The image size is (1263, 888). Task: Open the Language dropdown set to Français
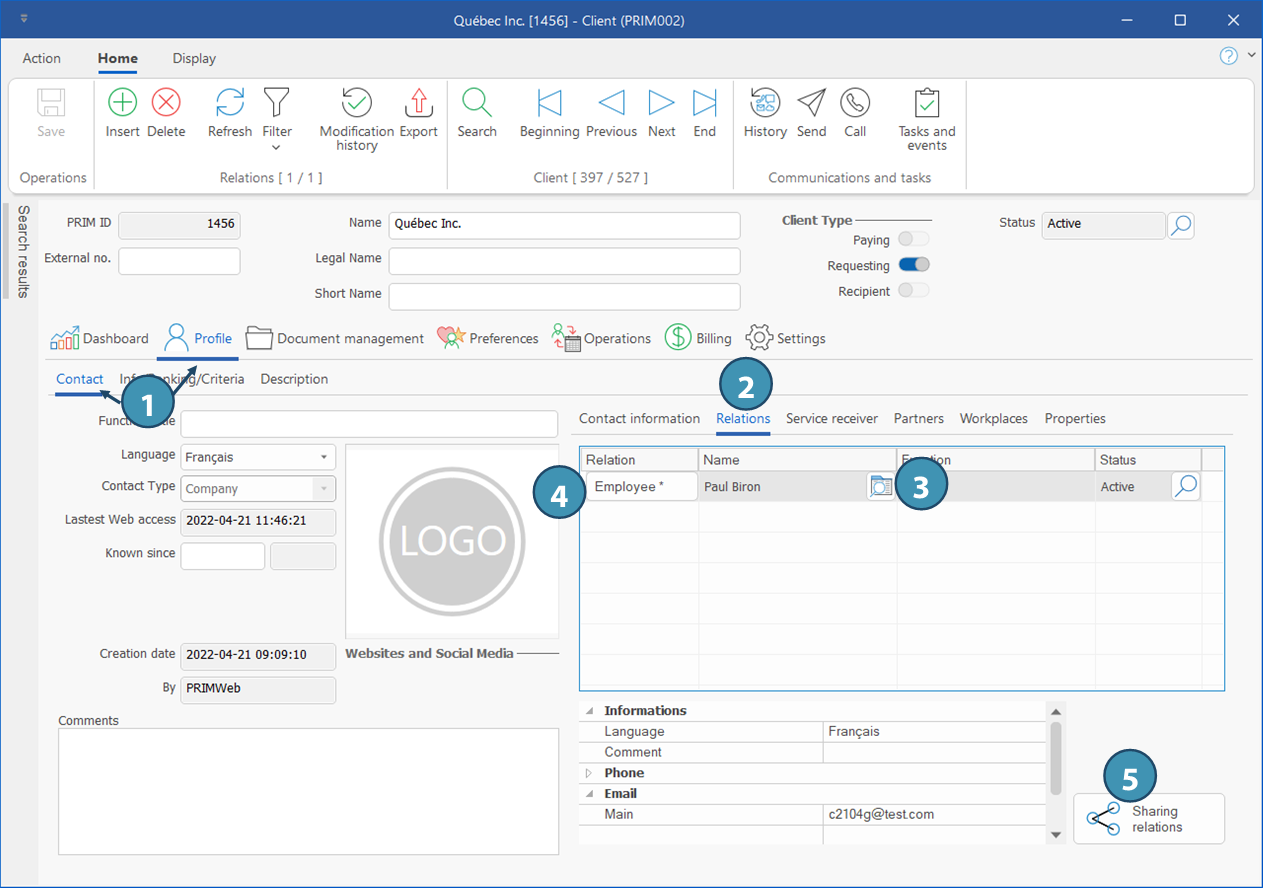click(323, 458)
